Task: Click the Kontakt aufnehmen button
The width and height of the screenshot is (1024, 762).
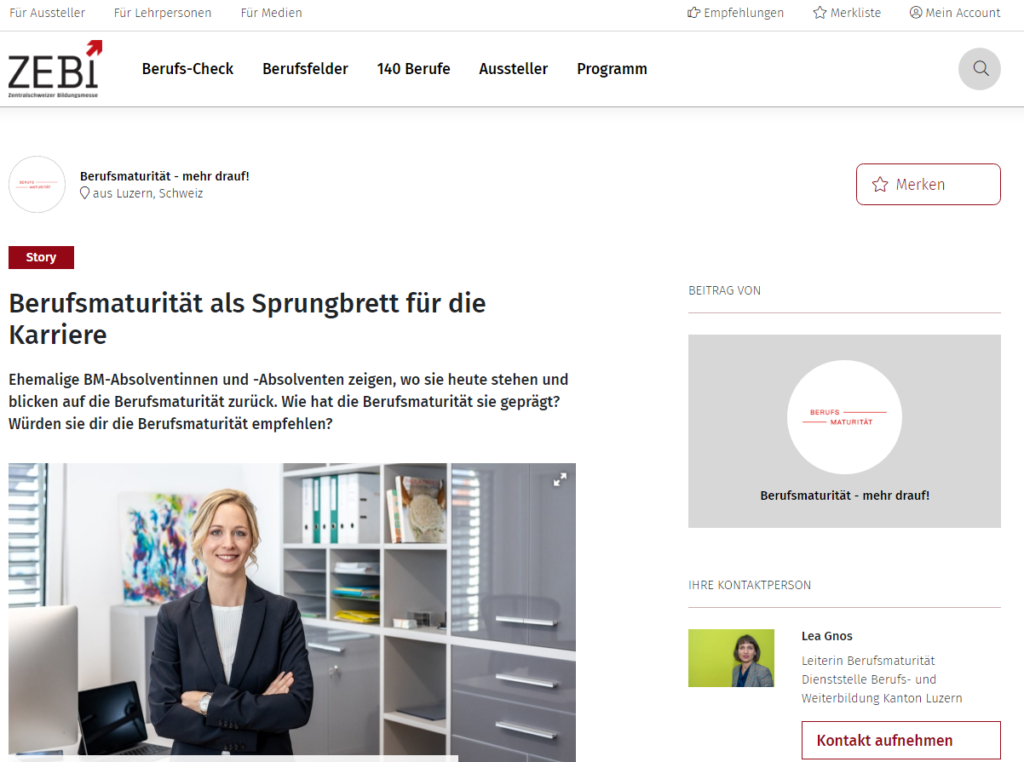Action: click(901, 740)
